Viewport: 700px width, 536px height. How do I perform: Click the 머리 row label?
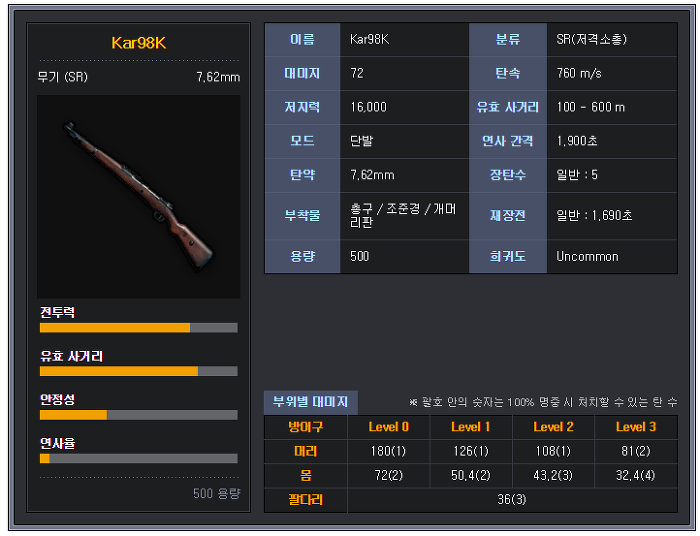(x=306, y=451)
